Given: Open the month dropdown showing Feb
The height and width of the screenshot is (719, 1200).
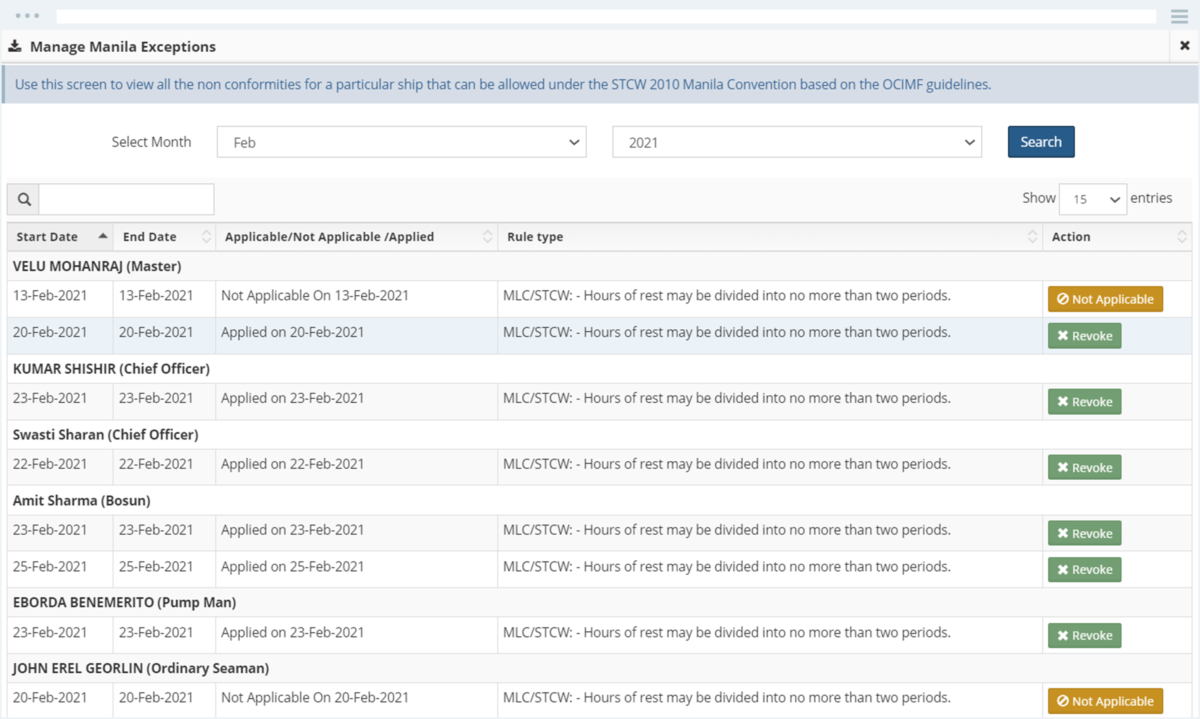Looking at the screenshot, I should [x=402, y=142].
